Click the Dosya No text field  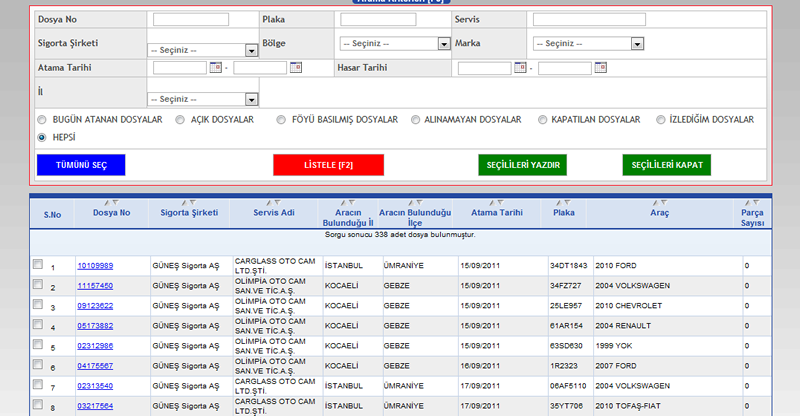click(x=191, y=19)
